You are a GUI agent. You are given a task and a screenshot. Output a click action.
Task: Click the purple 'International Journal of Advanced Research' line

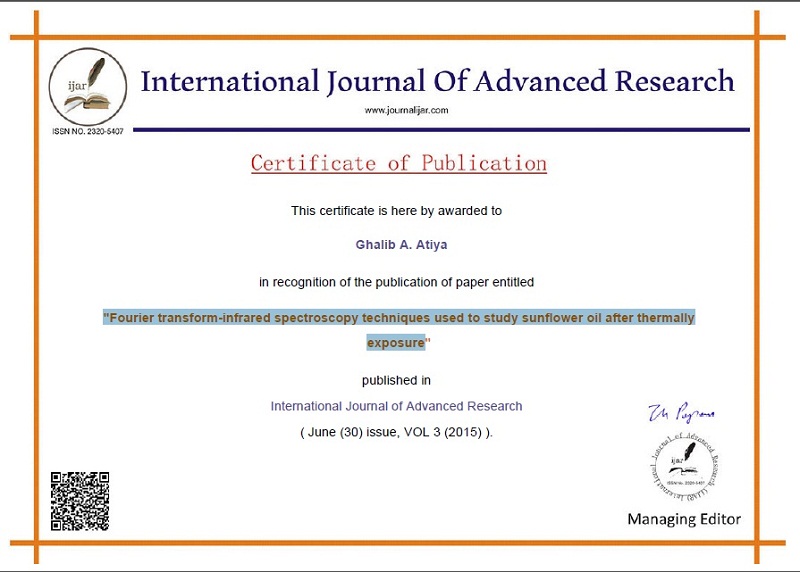click(x=396, y=406)
